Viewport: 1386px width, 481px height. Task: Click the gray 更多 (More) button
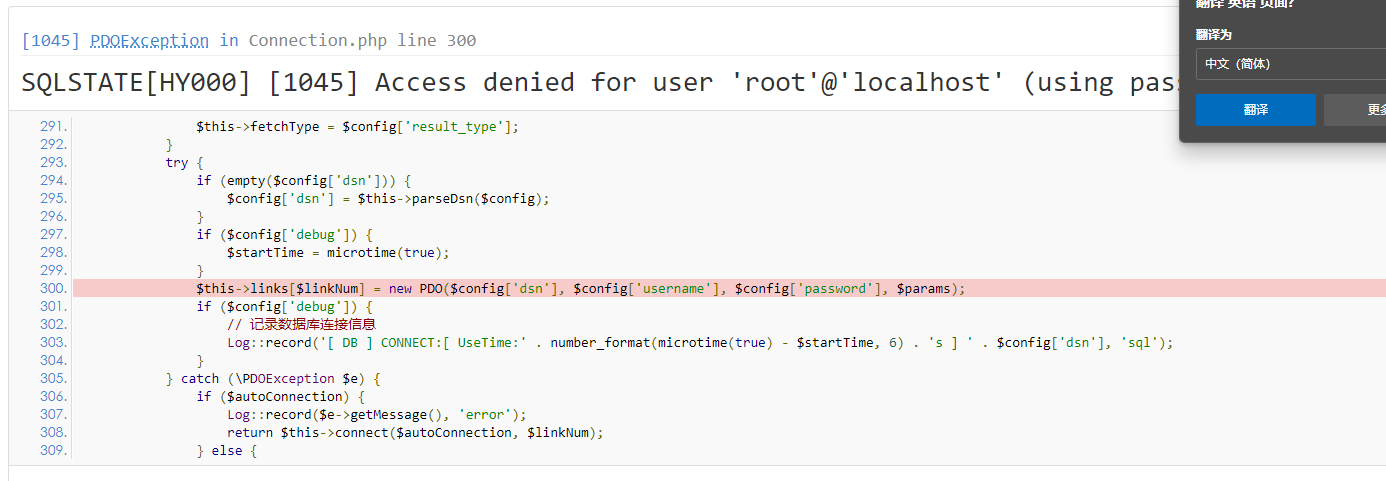coord(1360,110)
